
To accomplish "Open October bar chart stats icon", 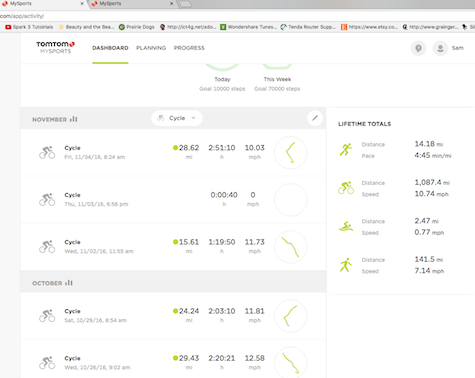I will (x=69, y=283).
